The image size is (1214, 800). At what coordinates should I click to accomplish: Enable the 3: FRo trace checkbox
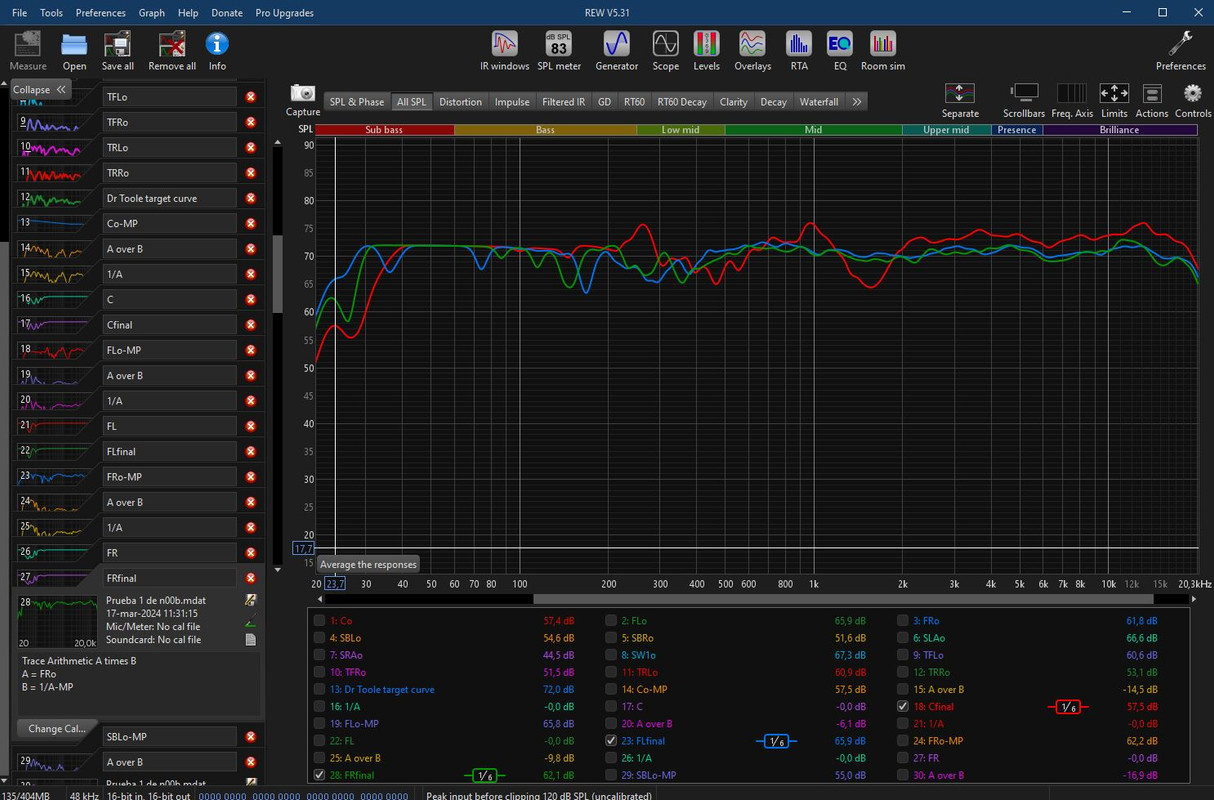click(903, 621)
